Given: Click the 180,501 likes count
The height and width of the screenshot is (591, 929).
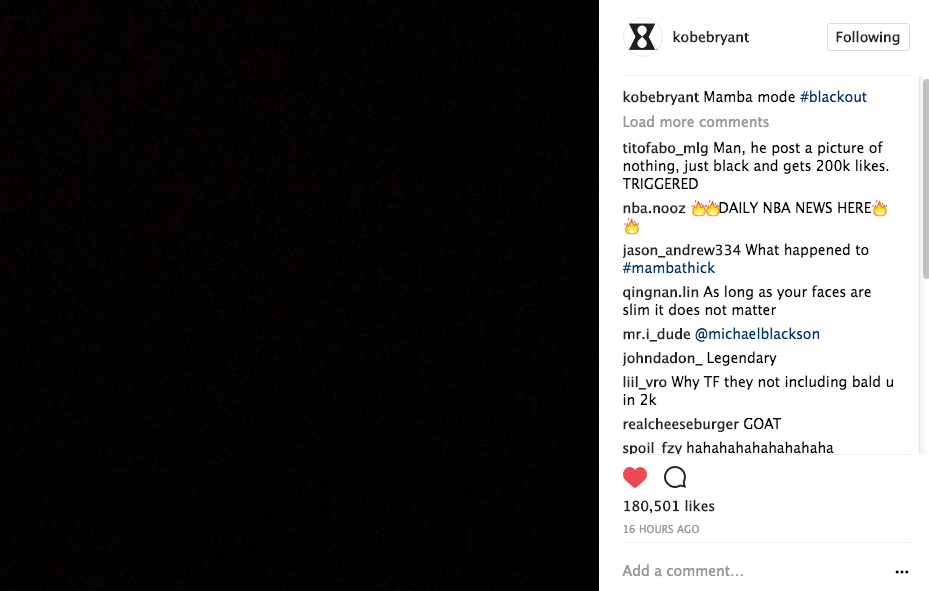Looking at the screenshot, I should point(669,506).
